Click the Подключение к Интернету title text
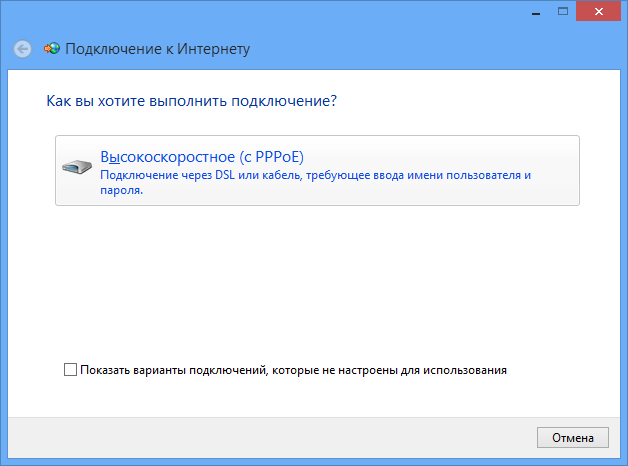 tap(157, 48)
